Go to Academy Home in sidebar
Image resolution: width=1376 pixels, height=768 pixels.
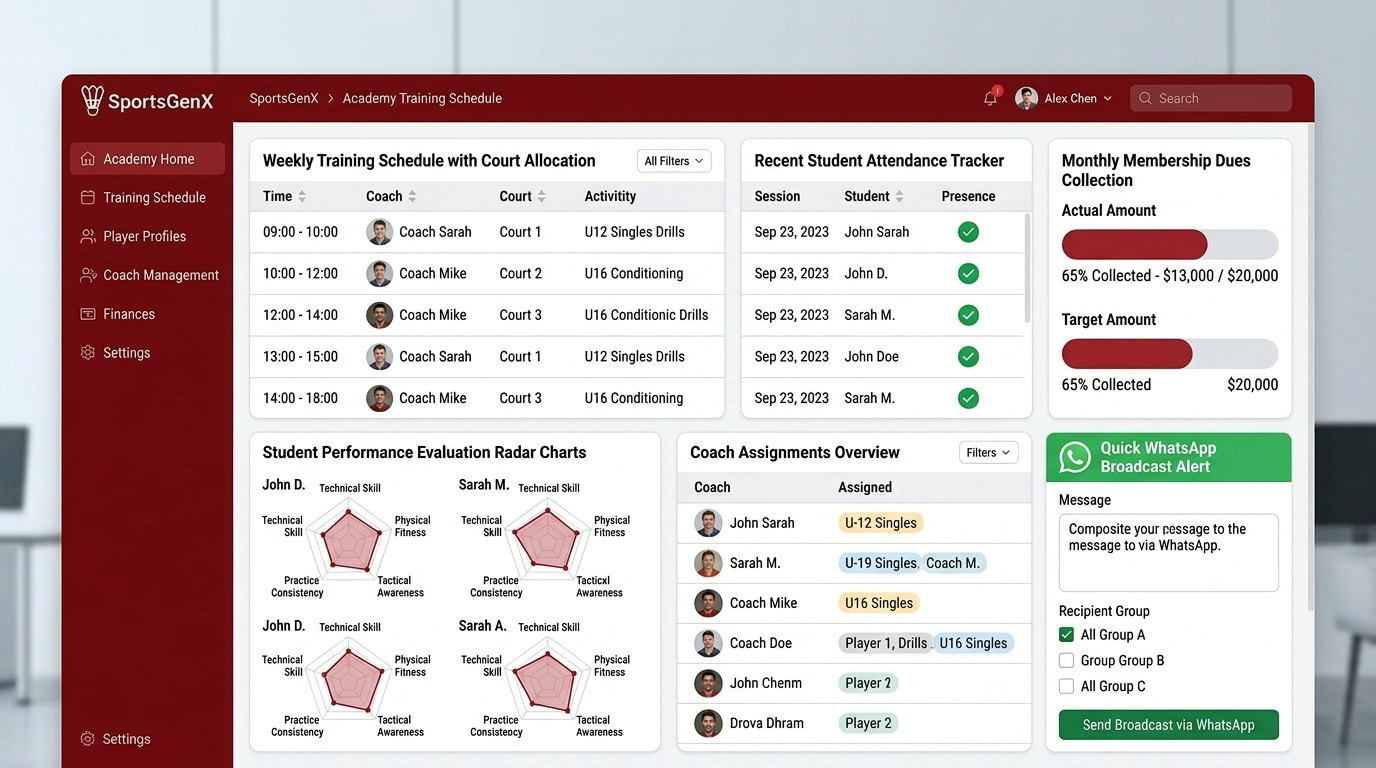click(147, 159)
